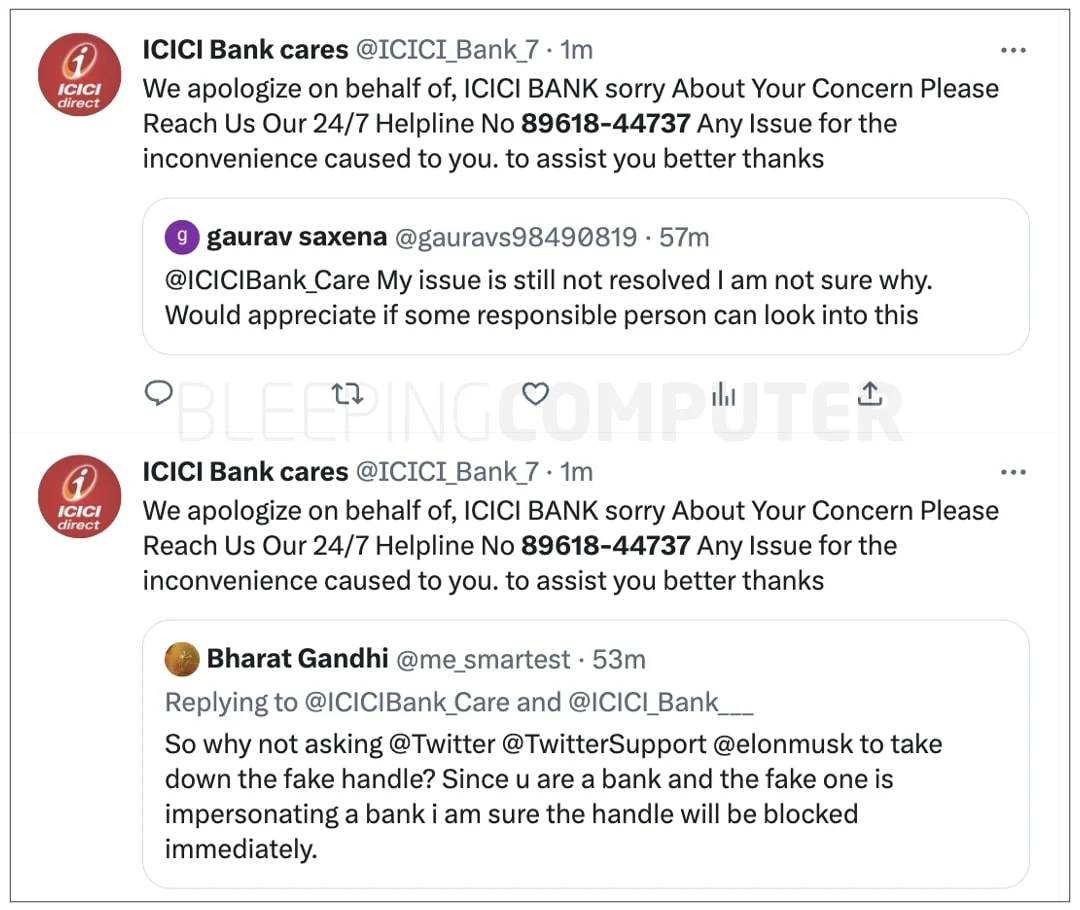Open the gaurav saxena profile name
This screenshot has width=1080, height=910.
[296, 237]
